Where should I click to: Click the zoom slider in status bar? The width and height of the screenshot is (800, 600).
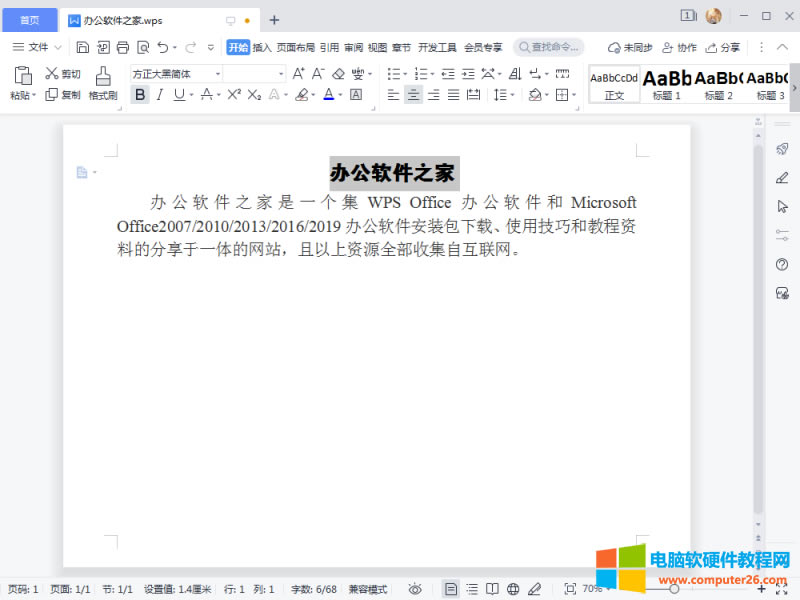[x=674, y=589]
